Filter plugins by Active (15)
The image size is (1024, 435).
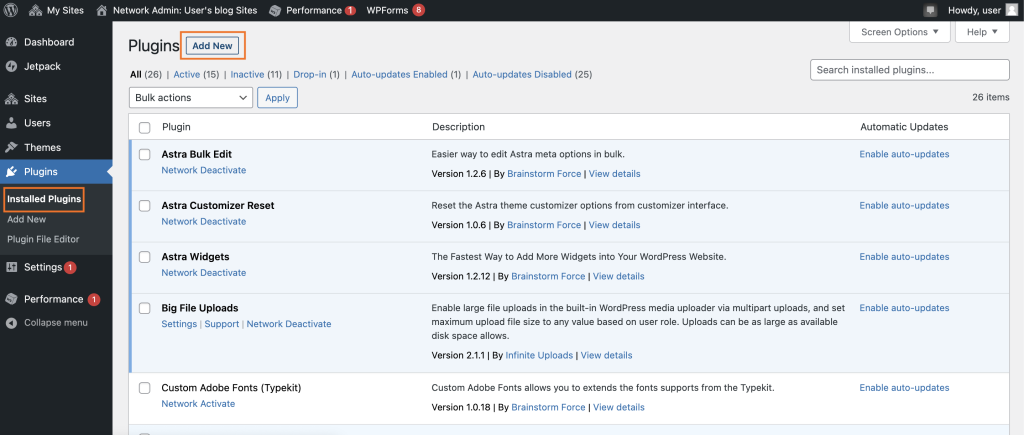tap(197, 74)
